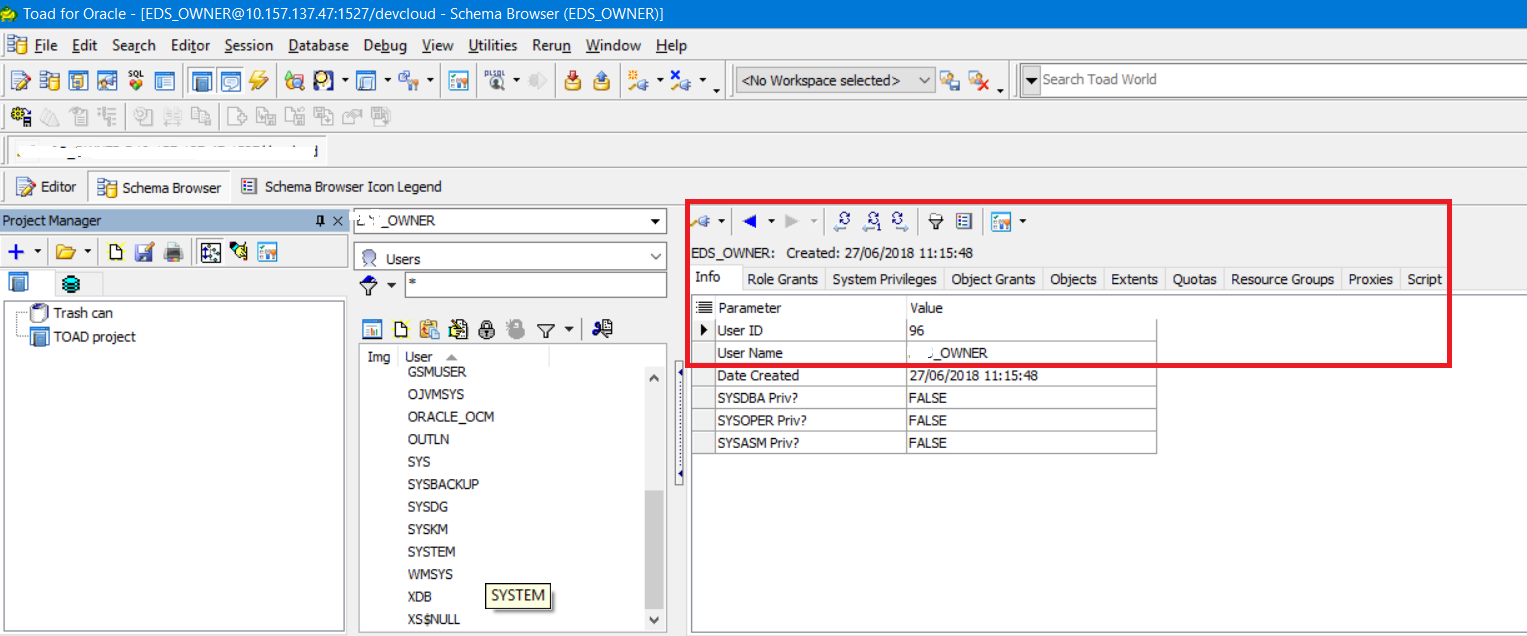Click the save workspace icon
The image size is (1527, 636).
coord(949,80)
